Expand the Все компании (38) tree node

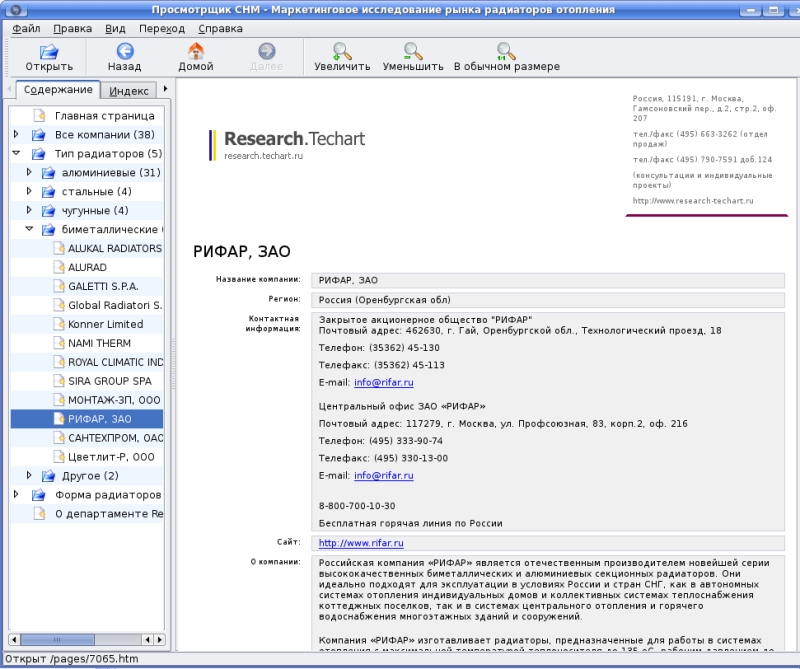coord(16,134)
